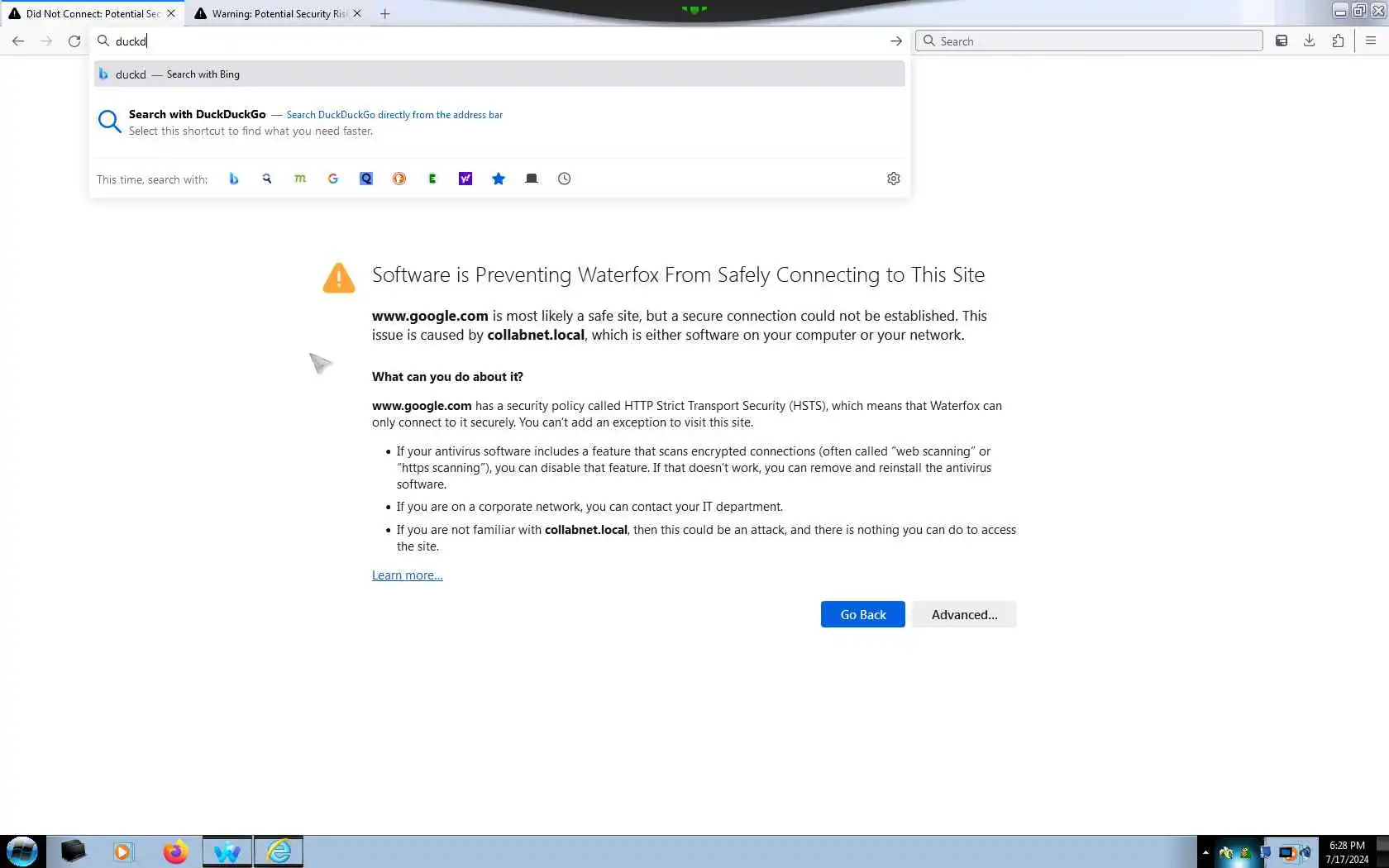Search this time with Startpage magnifier icon
Image resolution: width=1389 pixels, height=868 pixels.
(x=267, y=179)
